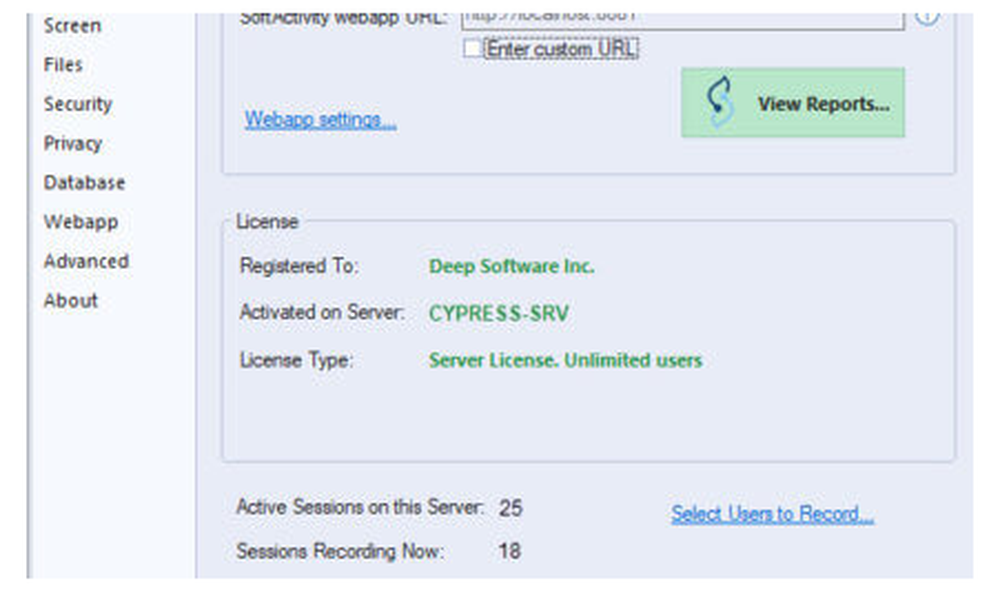Click the sessions recording count 18
The height and width of the screenshot is (594, 1000).
pos(510,551)
